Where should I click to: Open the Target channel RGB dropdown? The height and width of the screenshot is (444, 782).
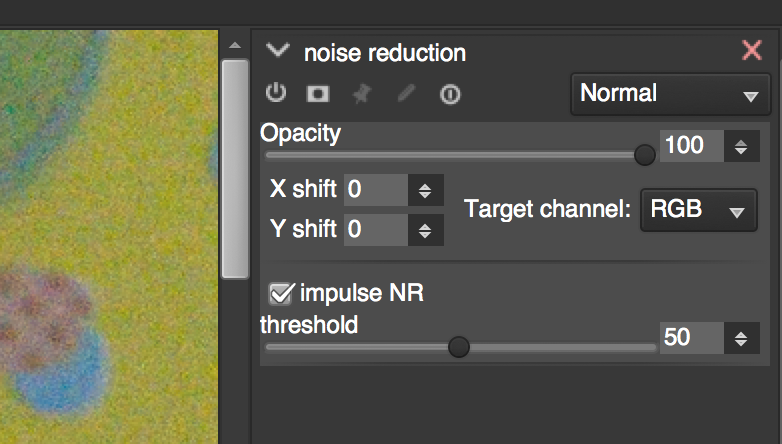pyautogui.click(x=698, y=210)
